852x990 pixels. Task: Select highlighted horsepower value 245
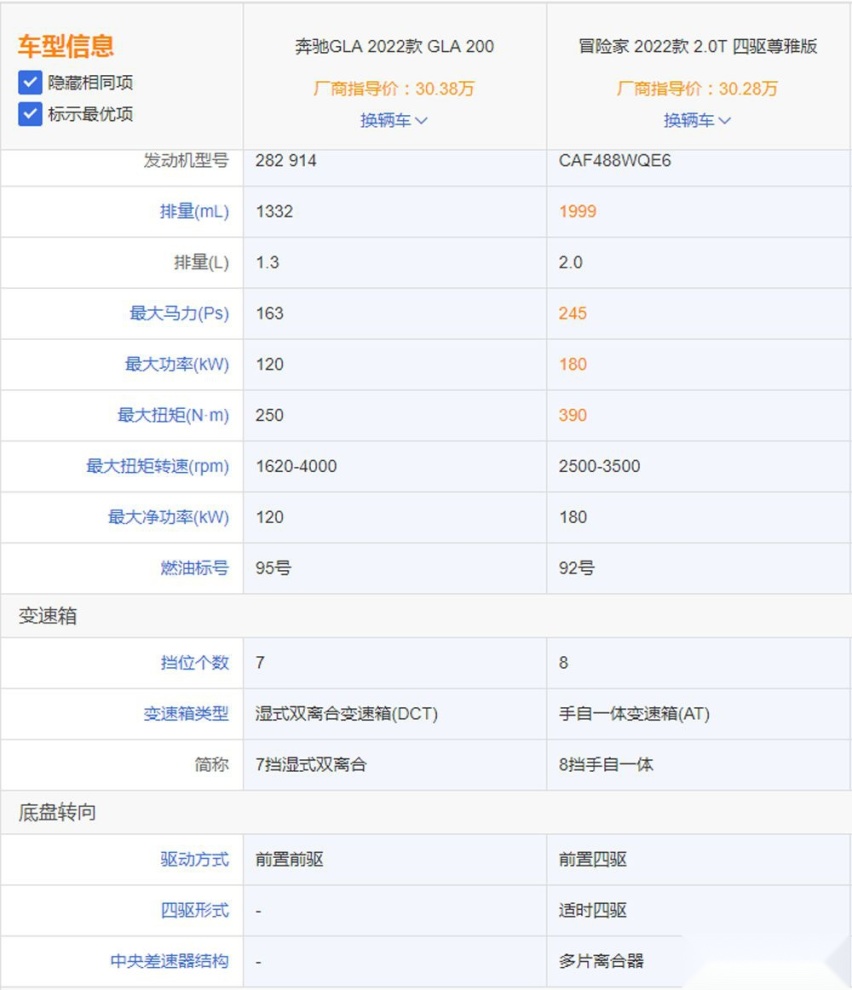click(x=573, y=313)
